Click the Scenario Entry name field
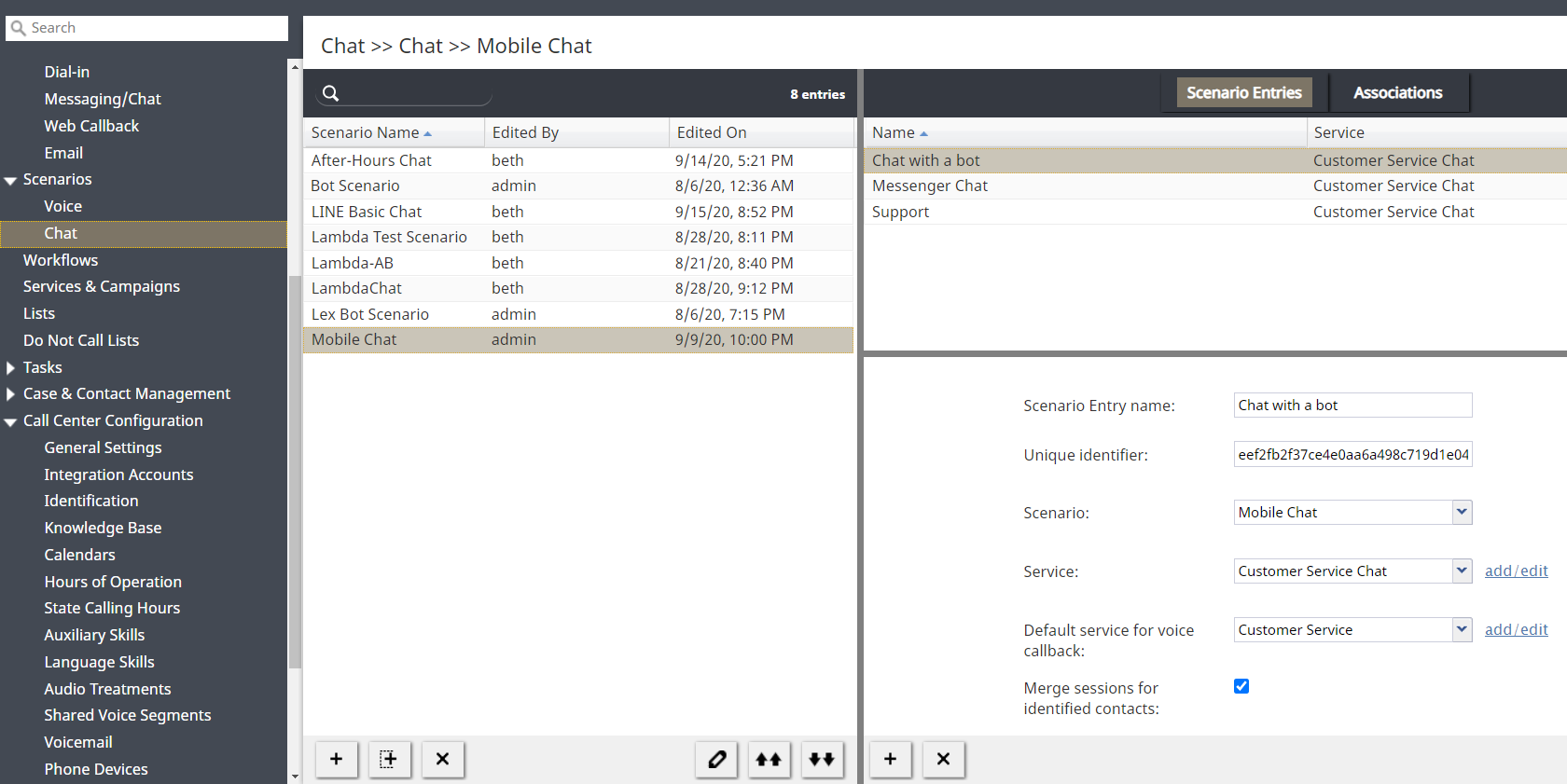The height and width of the screenshot is (784, 1567). click(x=1352, y=405)
